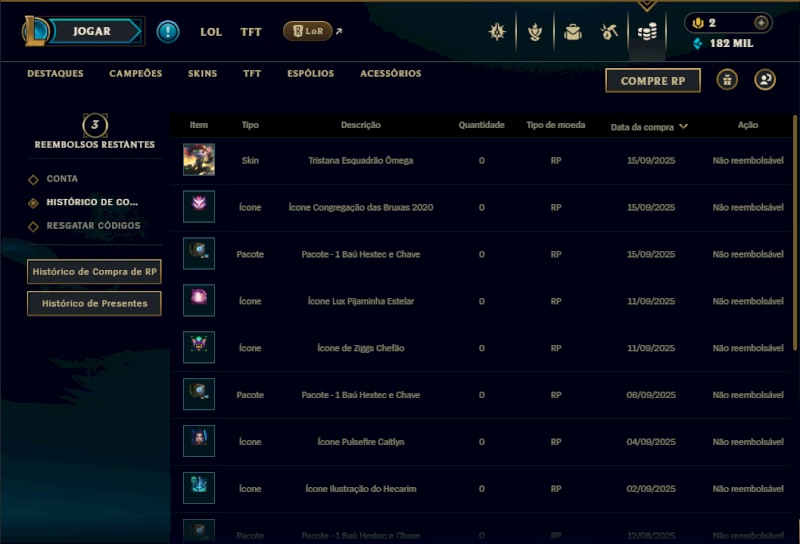Click the COMPRE RP button

[x=653, y=81]
